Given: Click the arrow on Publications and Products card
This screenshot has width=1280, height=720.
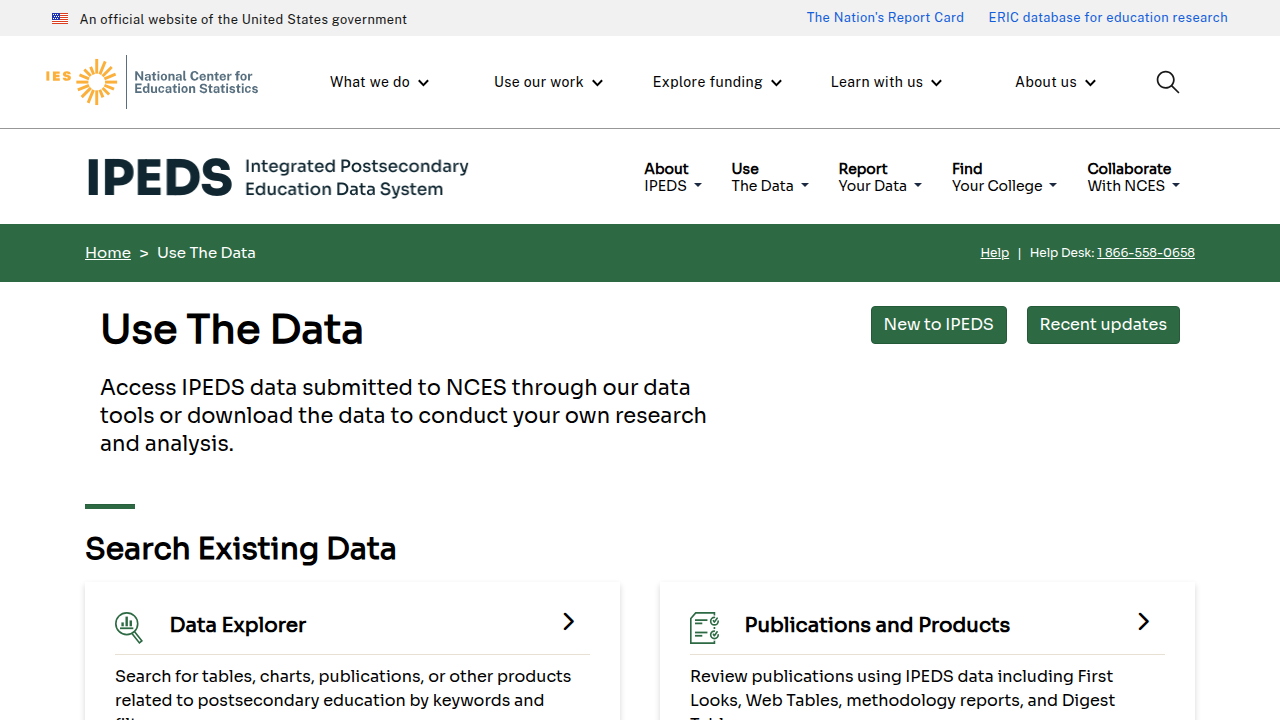Looking at the screenshot, I should coord(1143,622).
